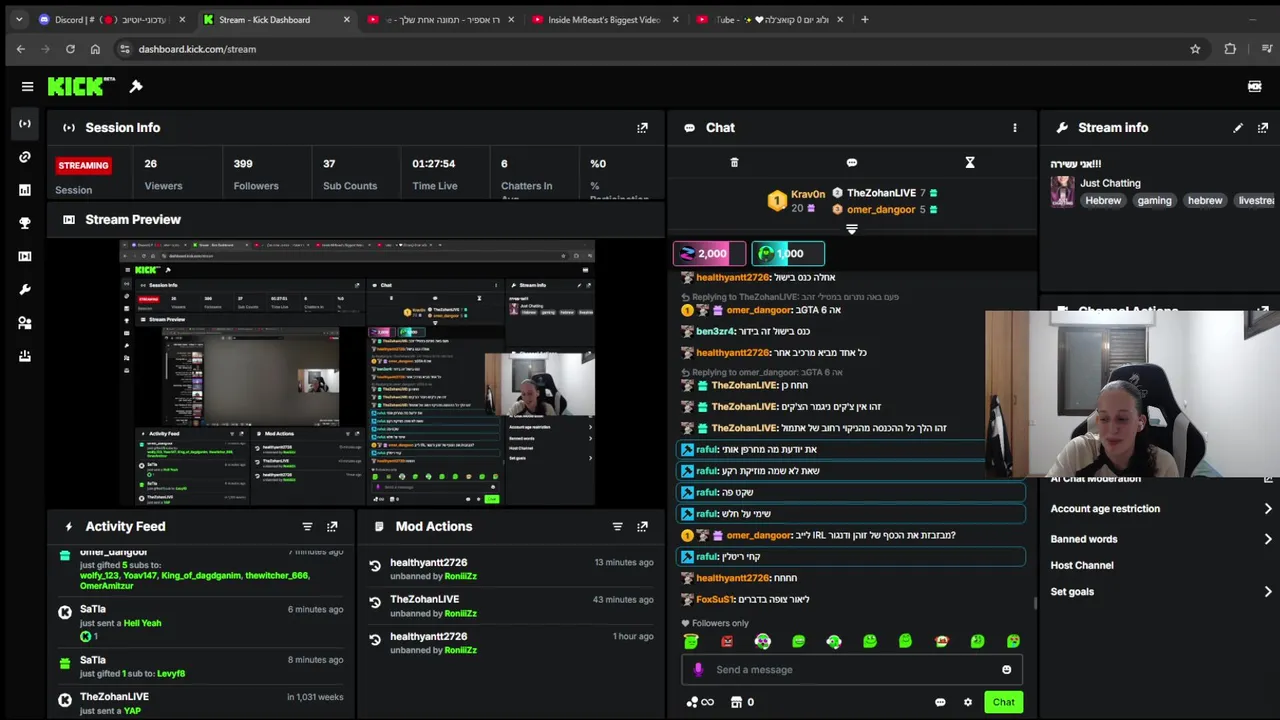Click the 2,000 points goal bar
The image size is (1280, 720).
coord(709,254)
